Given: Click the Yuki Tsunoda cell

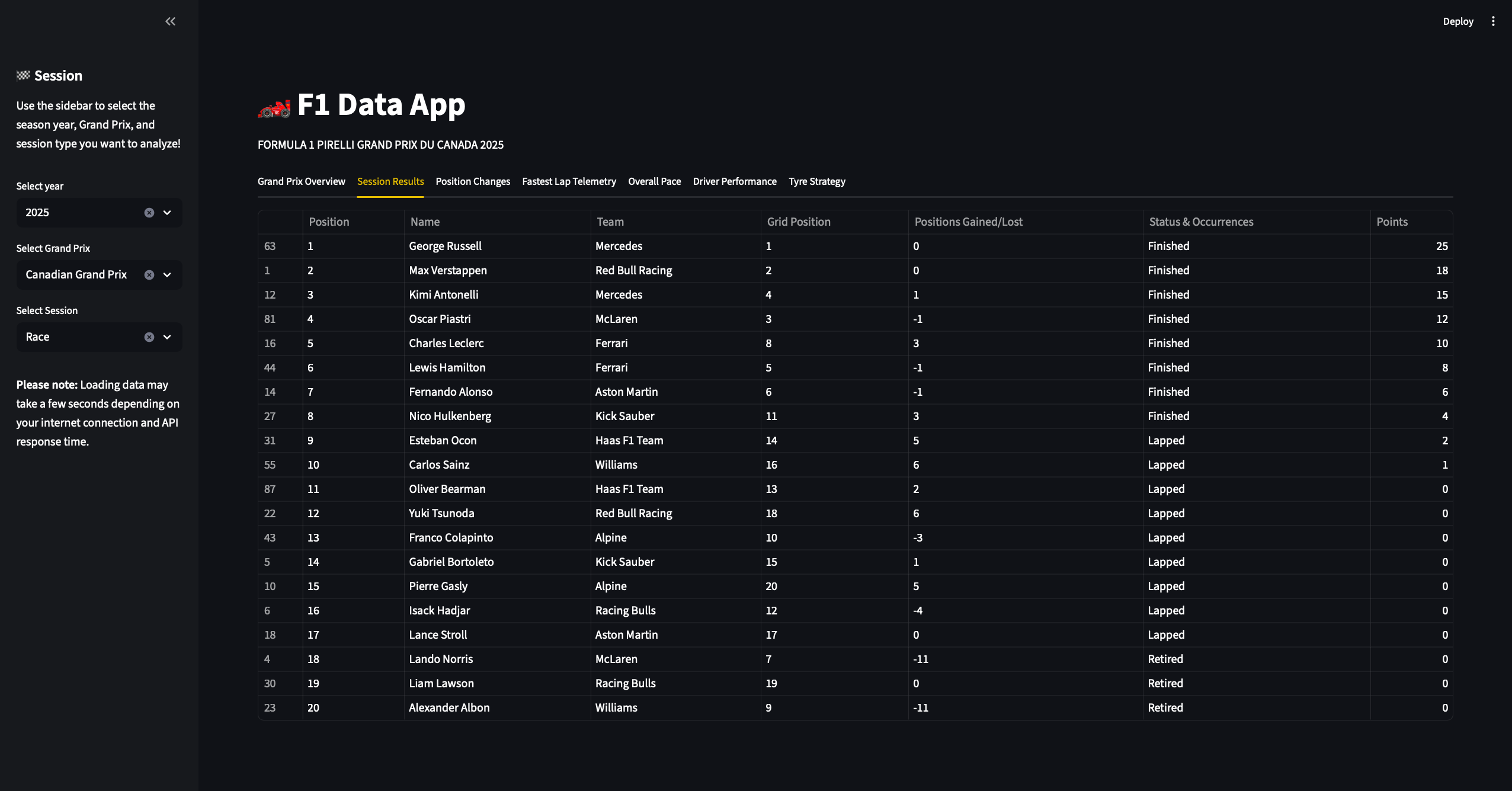Looking at the screenshot, I should pos(498,513).
